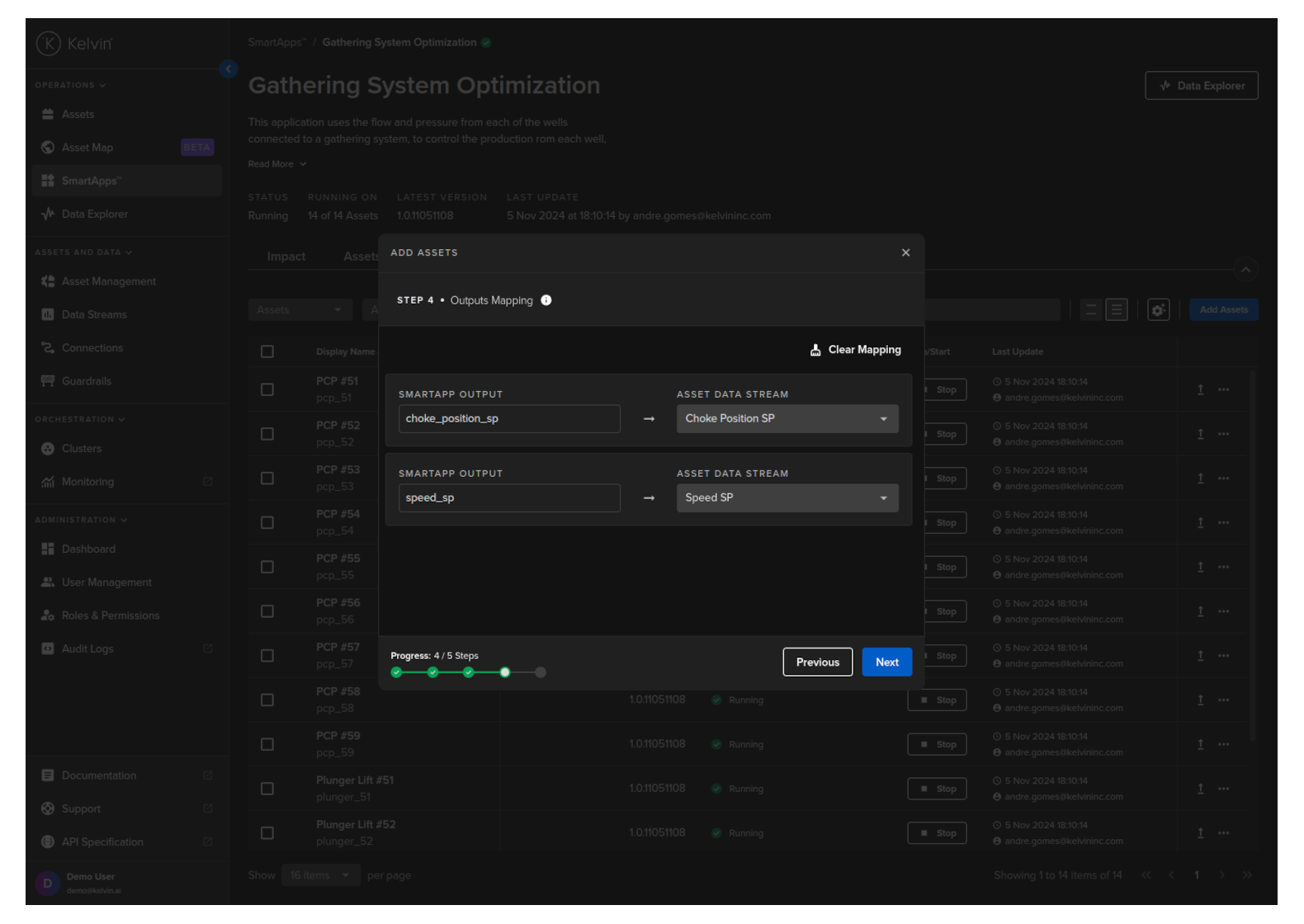The height and width of the screenshot is (924, 1304).
Task: Open Asset Map in sidebar
Action: [x=87, y=148]
